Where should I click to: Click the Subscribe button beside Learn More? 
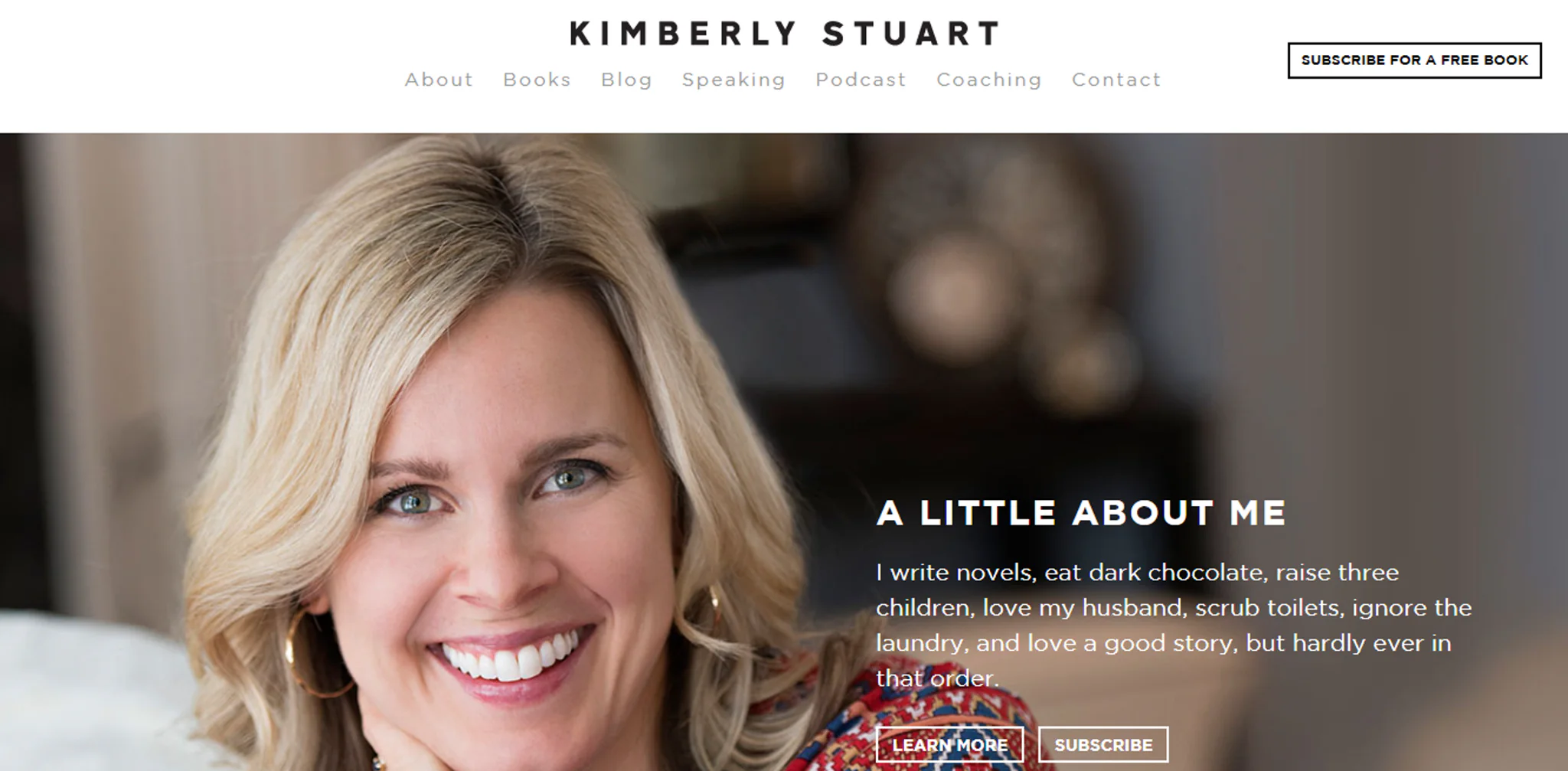point(1103,744)
